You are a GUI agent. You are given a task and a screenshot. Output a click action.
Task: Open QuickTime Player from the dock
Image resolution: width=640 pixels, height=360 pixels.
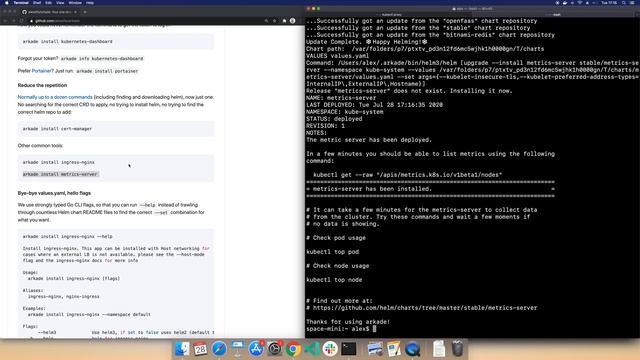coord(412,349)
